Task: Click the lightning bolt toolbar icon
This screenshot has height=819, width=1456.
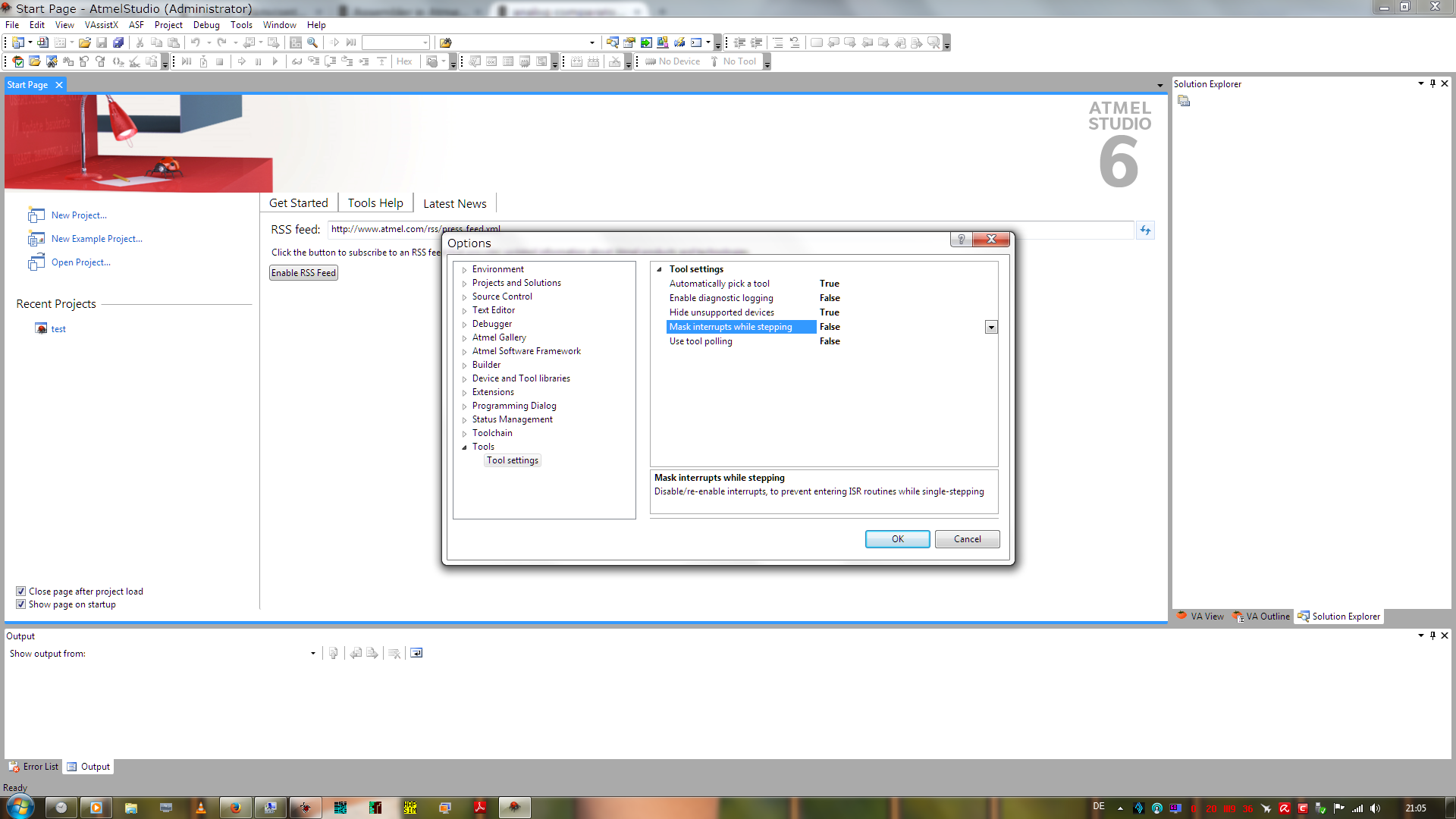Action: pyautogui.click(x=679, y=42)
